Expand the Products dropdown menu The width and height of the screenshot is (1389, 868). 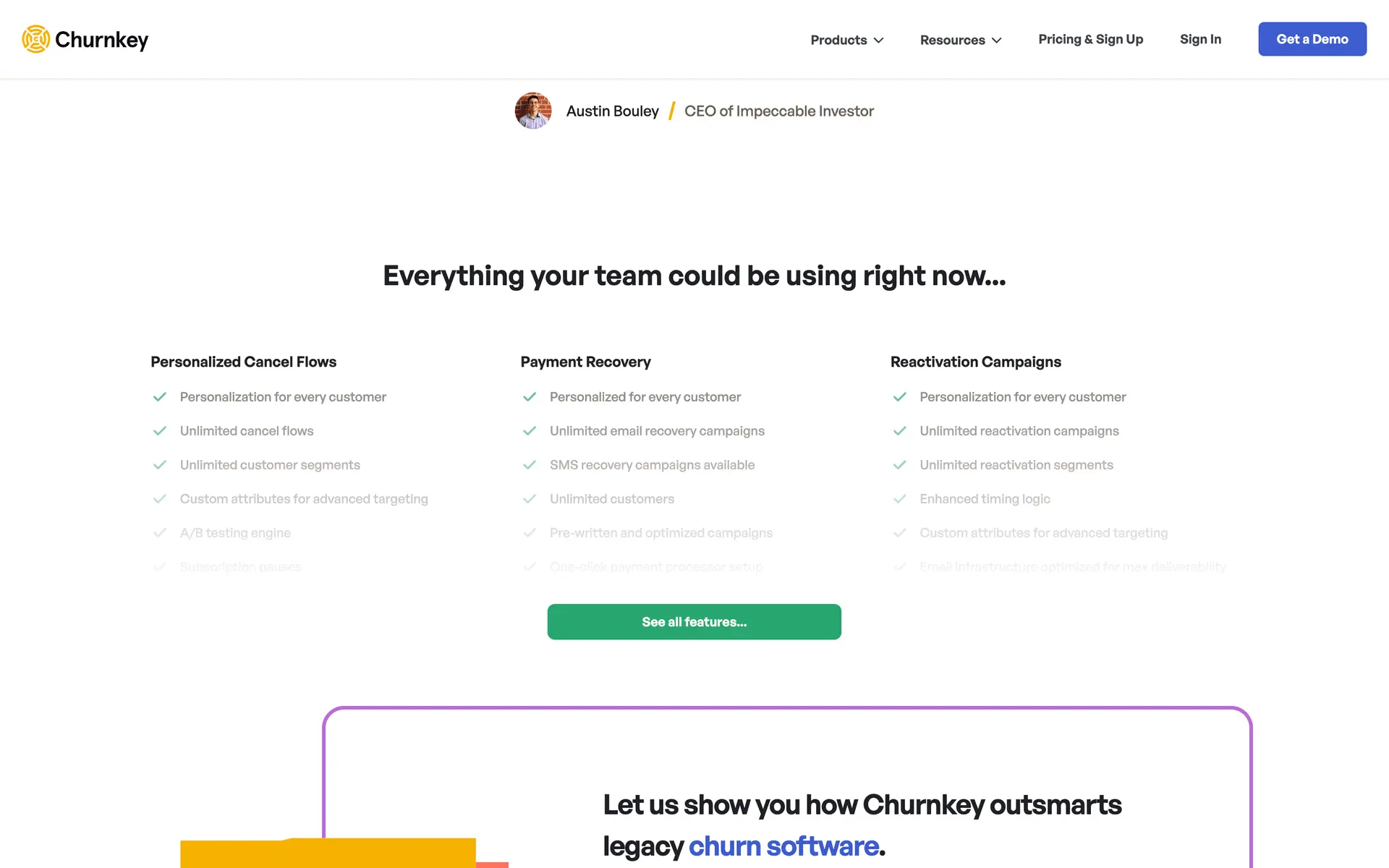pos(846,40)
